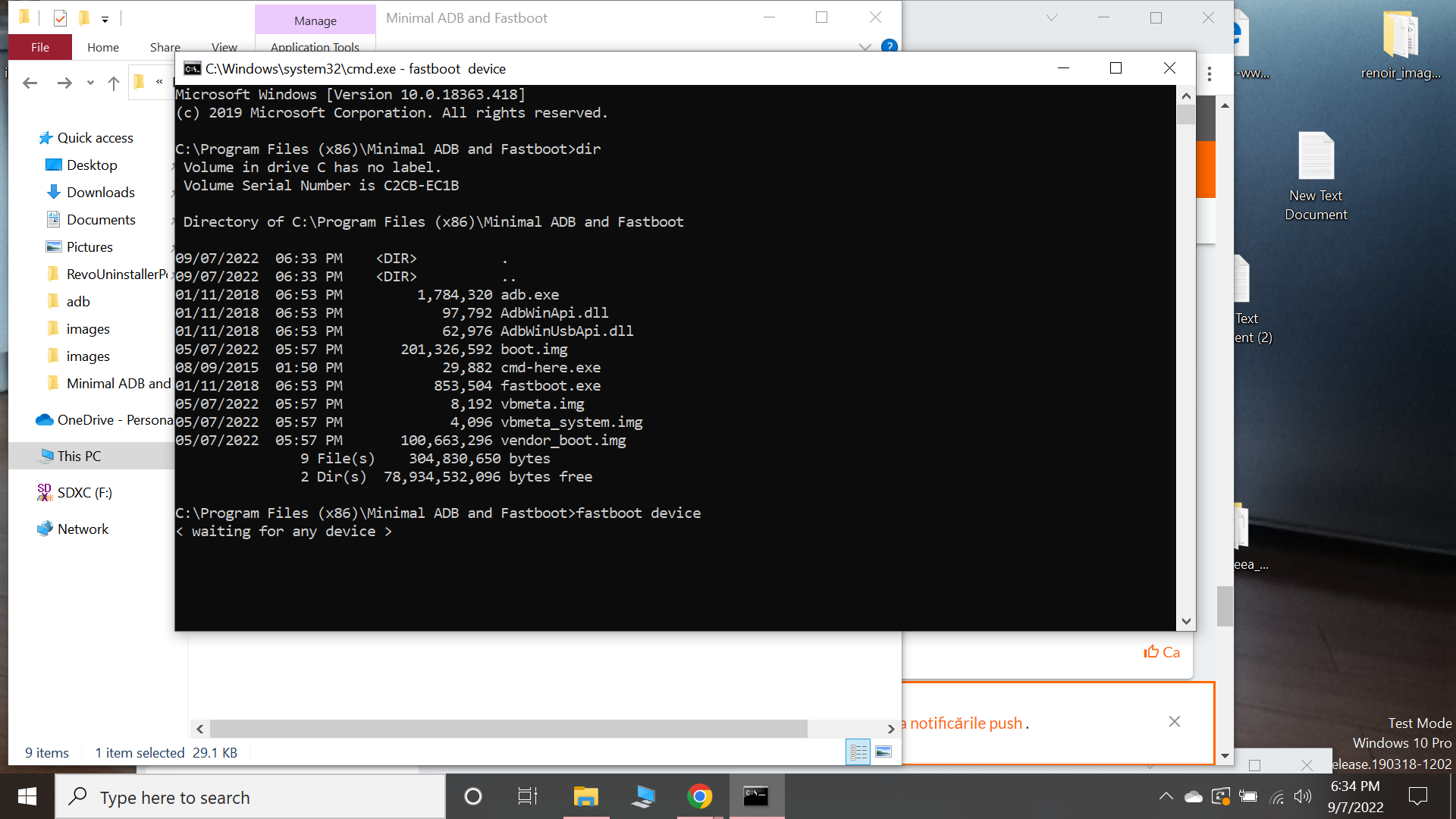Click the cmd.exe title bar icon

[192, 68]
